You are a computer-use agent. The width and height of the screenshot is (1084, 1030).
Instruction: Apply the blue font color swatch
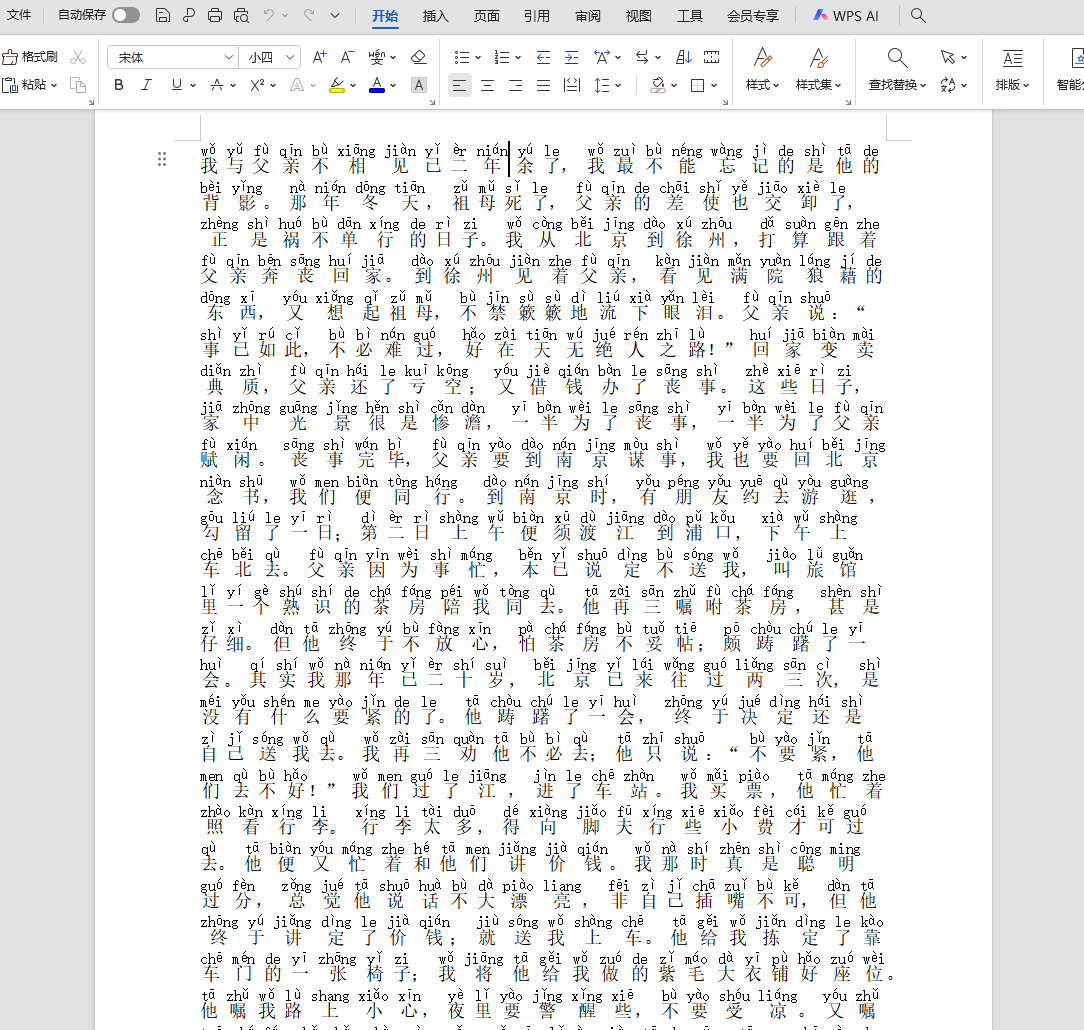coord(376,85)
